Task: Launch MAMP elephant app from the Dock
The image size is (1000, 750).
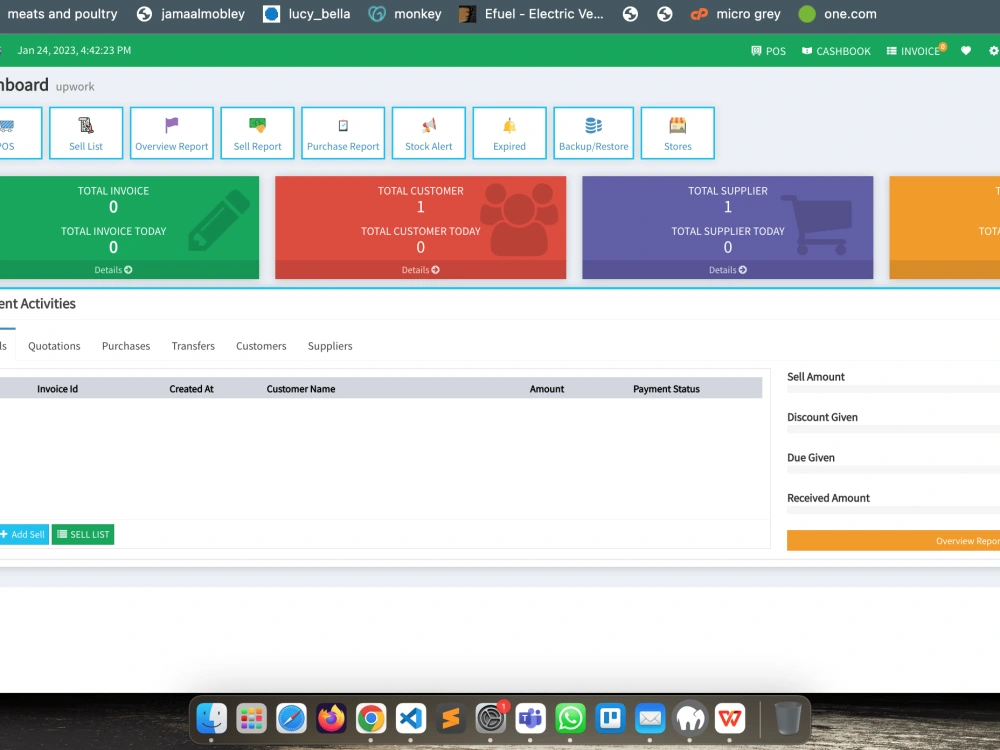Action: (690, 719)
